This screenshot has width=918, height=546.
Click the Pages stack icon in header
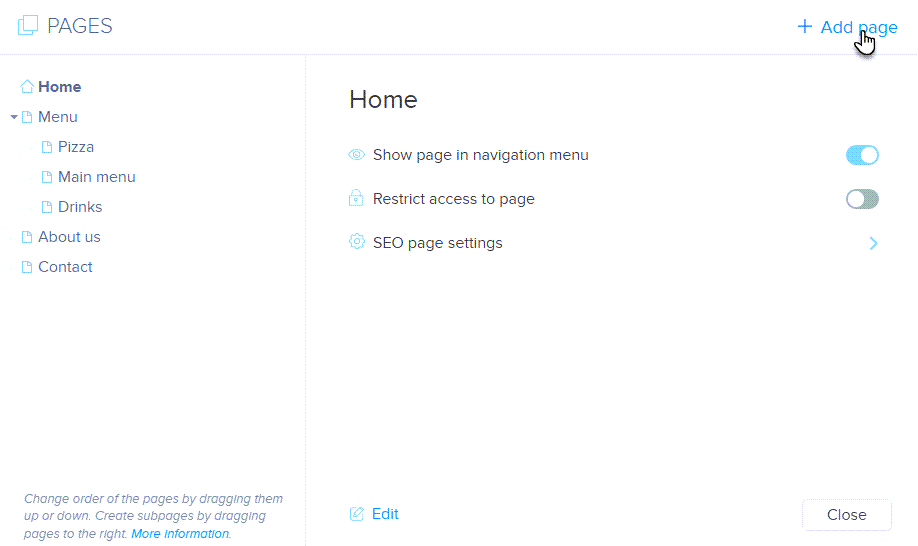point(28,27)
